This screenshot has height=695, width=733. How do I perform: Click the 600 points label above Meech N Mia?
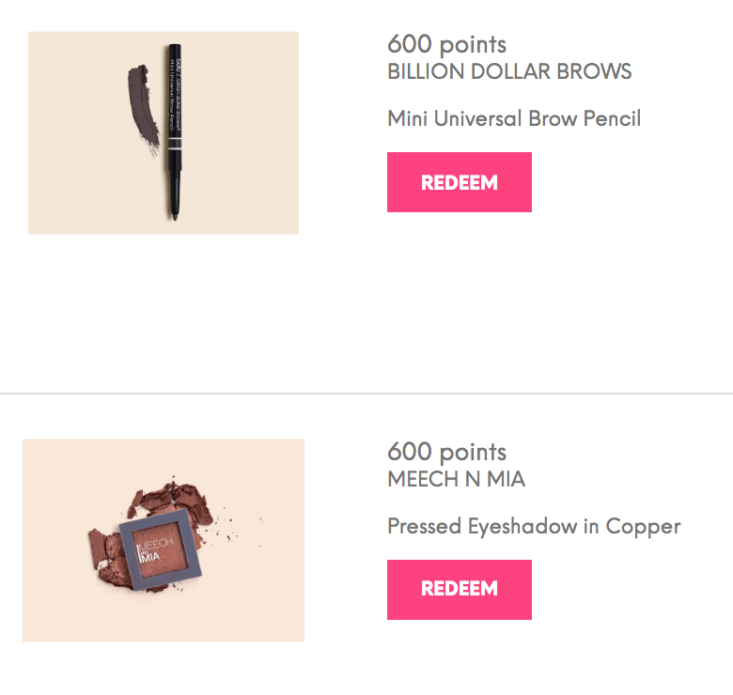[446, 451]
